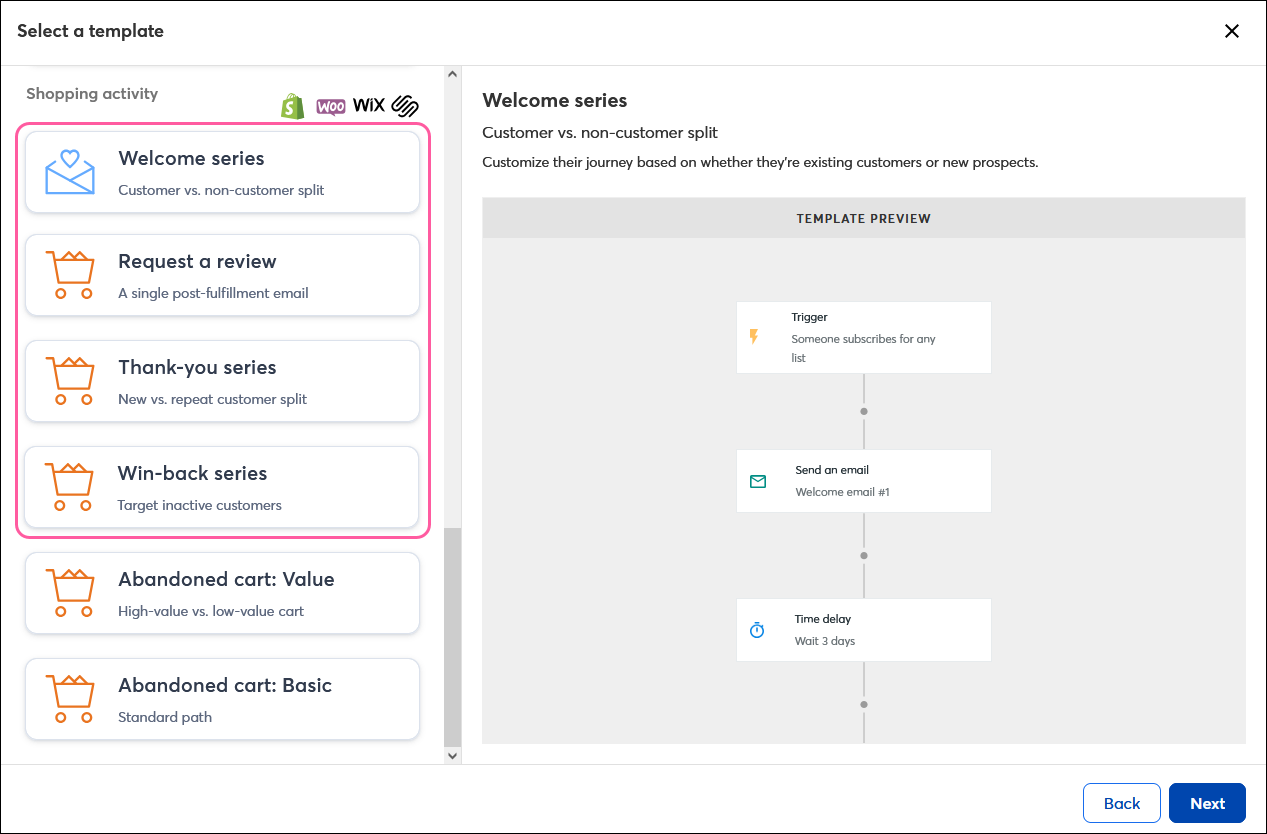This screenshot has width=1267, height=834.
Task: Click the template list scroll up arrow
Action: point(452,75)
